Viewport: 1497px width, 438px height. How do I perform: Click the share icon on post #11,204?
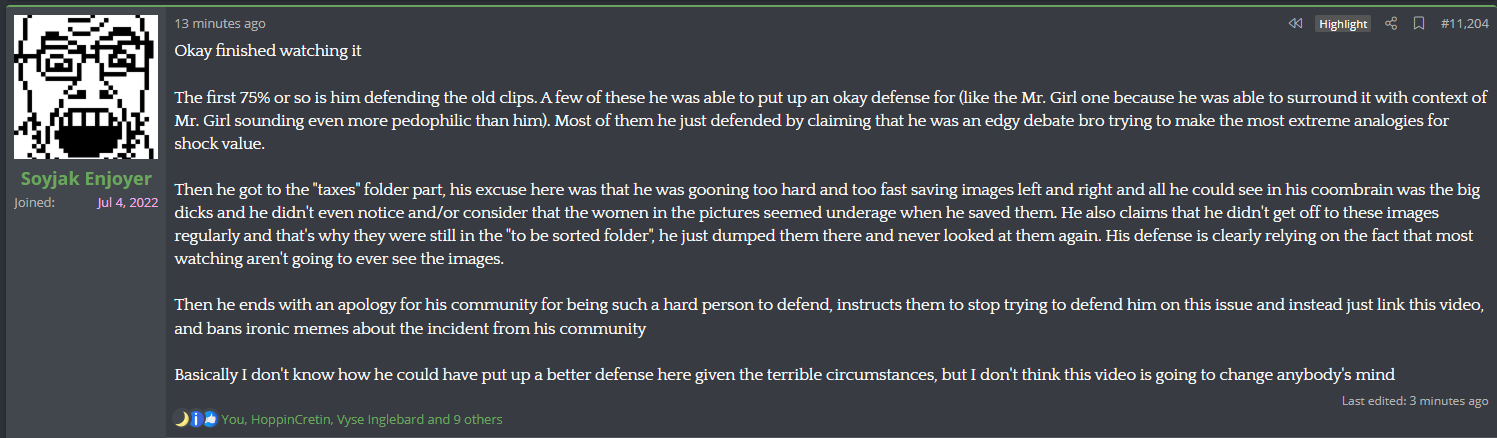coord(1391,23)
